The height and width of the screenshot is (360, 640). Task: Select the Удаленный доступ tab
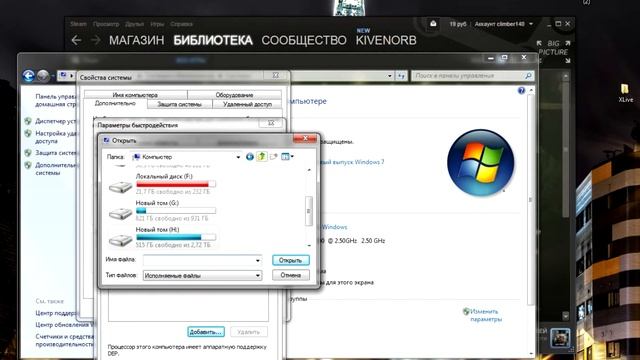click(x=247, y=104)
